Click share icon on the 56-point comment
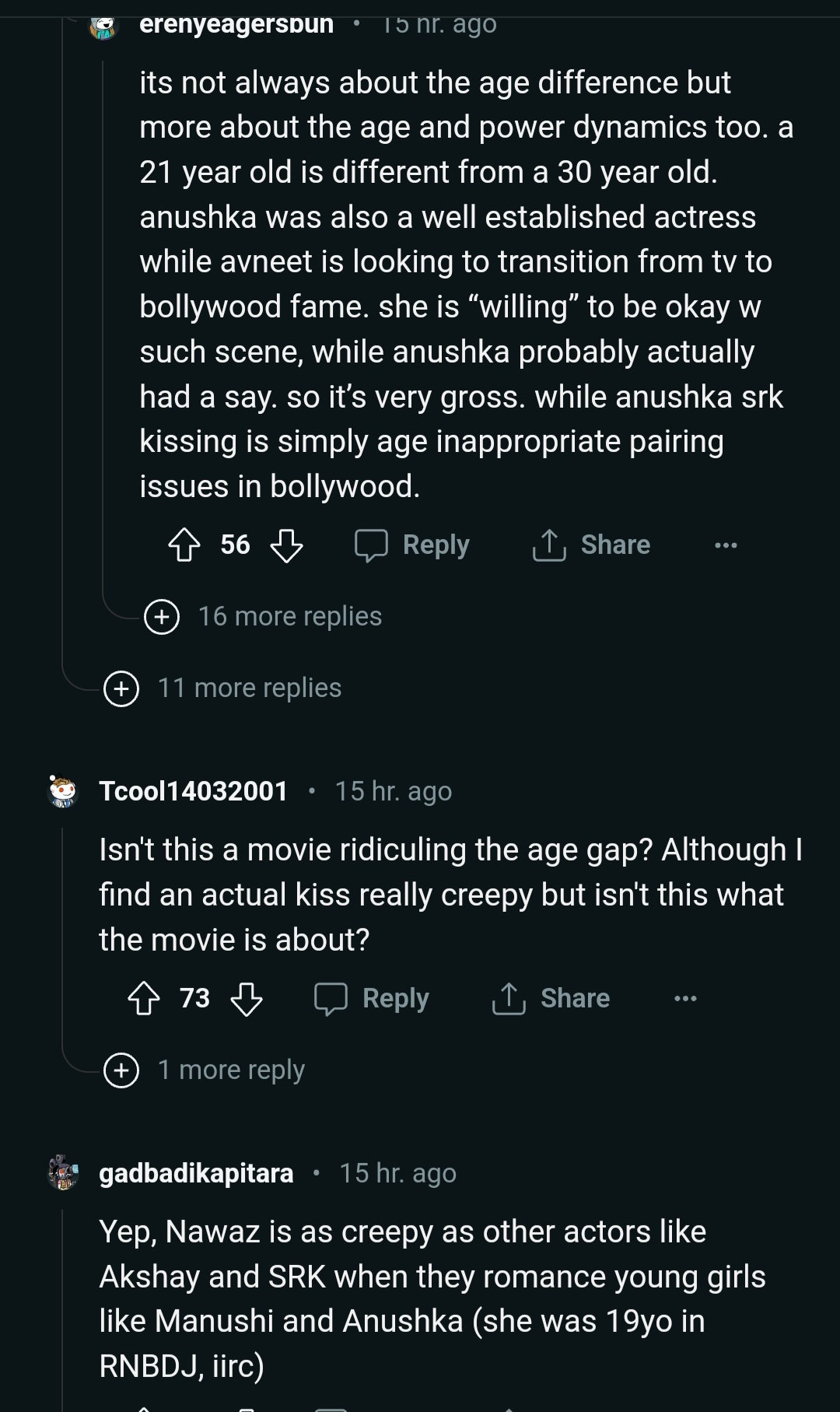This screenshot has width=840, height=1412. point(549,545)
